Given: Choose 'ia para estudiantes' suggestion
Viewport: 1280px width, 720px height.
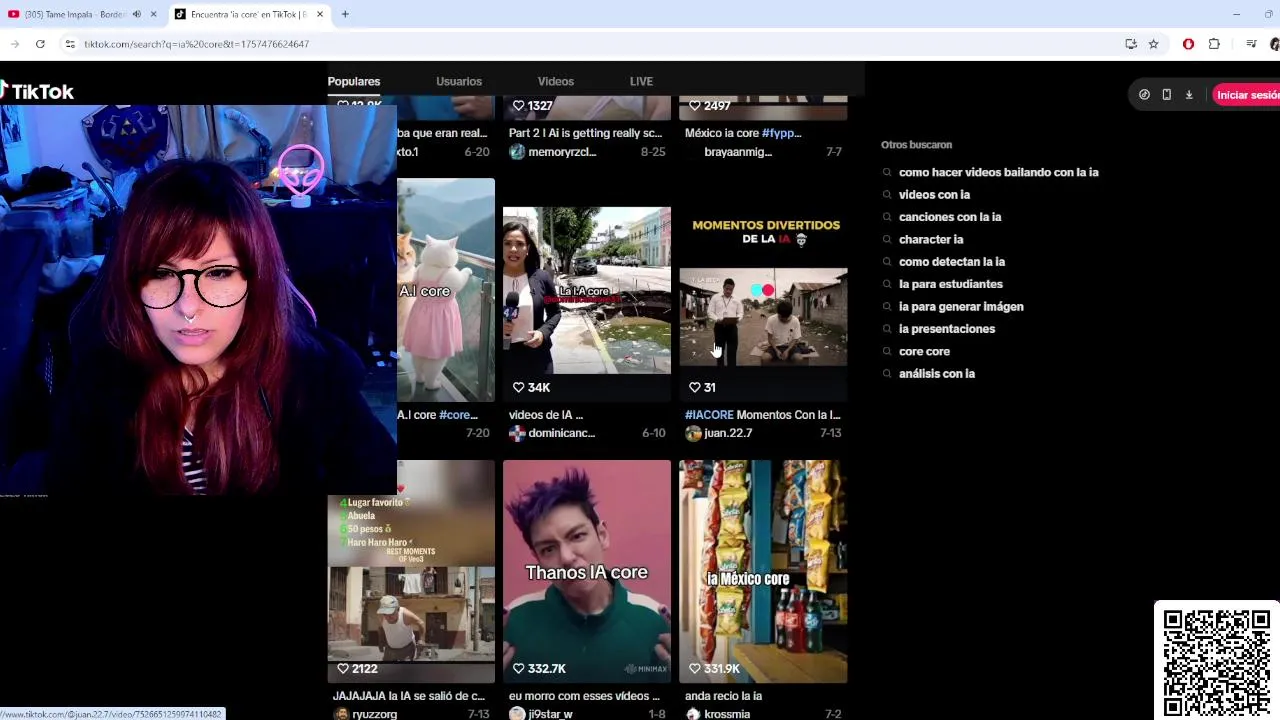Looking at the screenshot, I should [951, 284].
